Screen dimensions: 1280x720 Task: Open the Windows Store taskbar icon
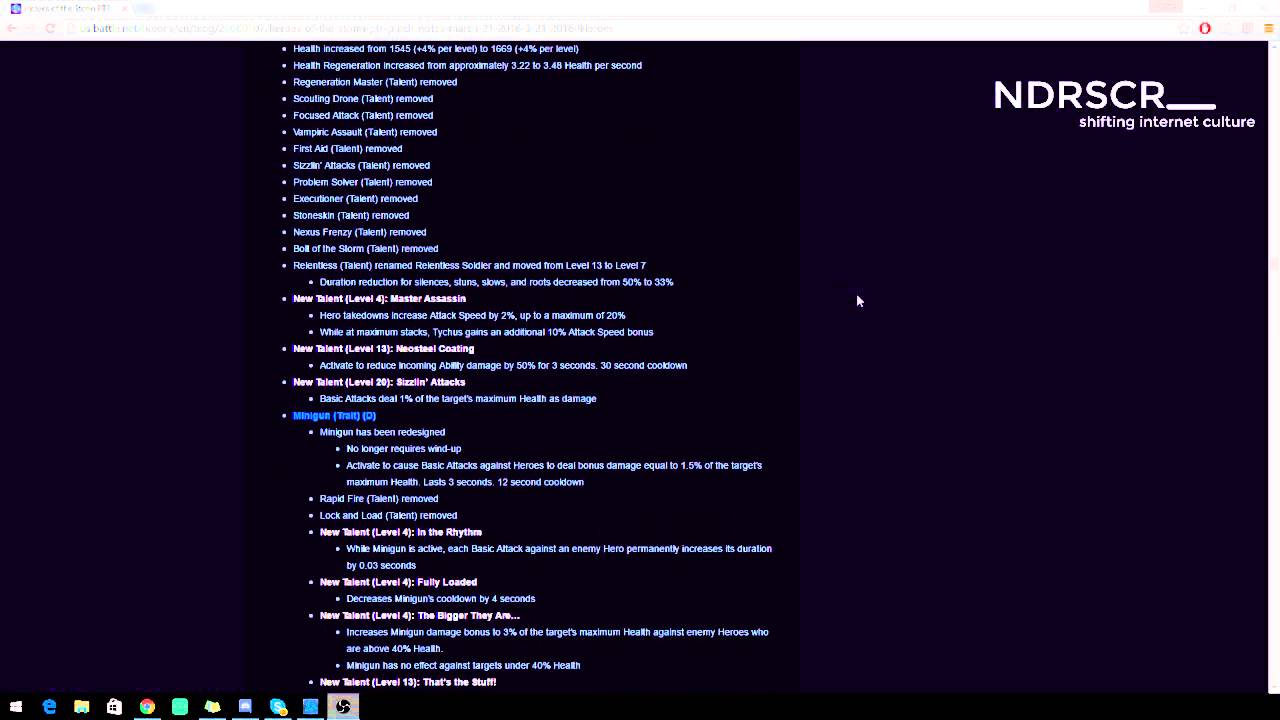point(114,707)
